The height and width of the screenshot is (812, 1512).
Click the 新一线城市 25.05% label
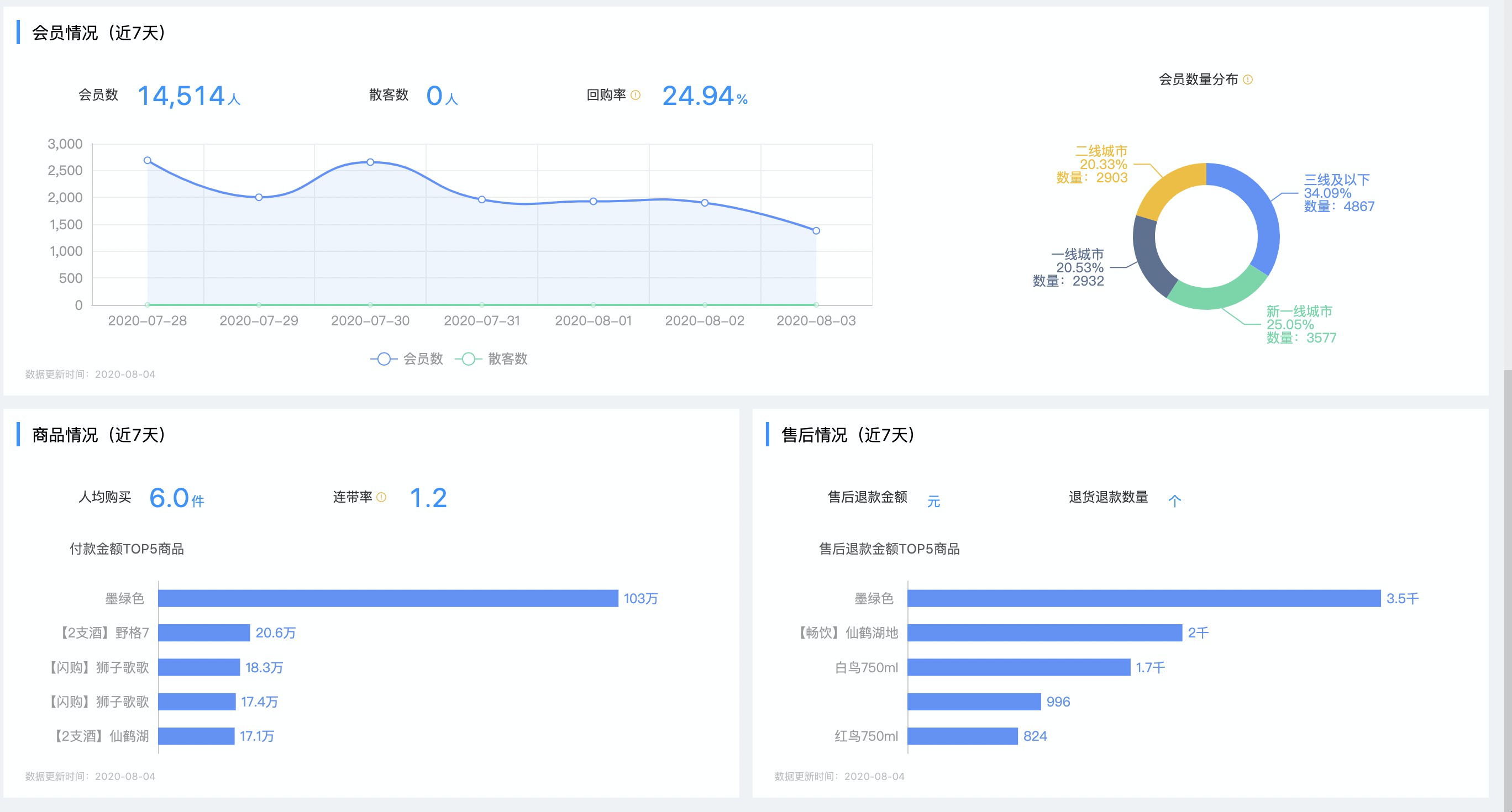(1301, 324)
